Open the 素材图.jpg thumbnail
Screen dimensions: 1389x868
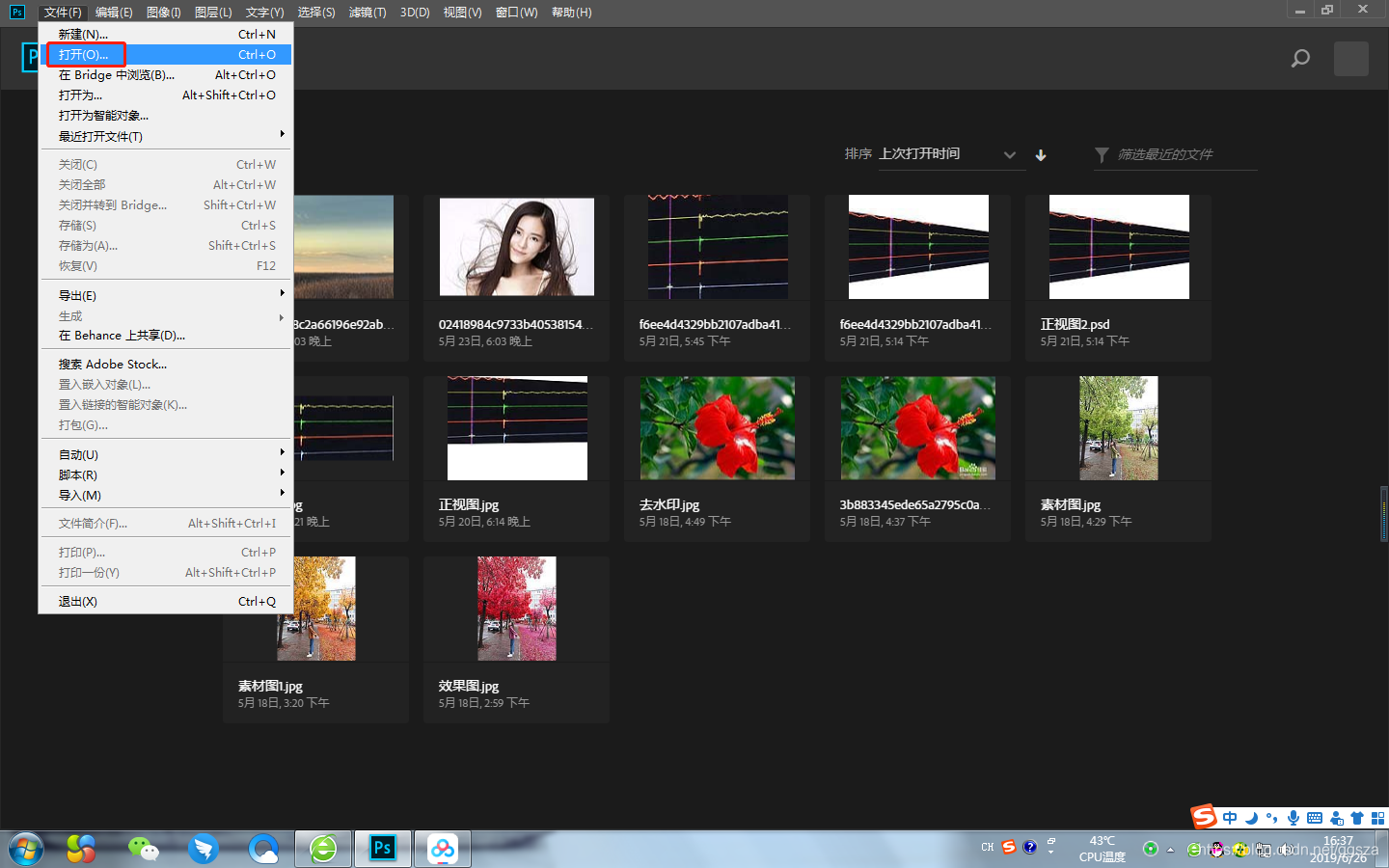pyautogui.click(x=1119, y=428)
